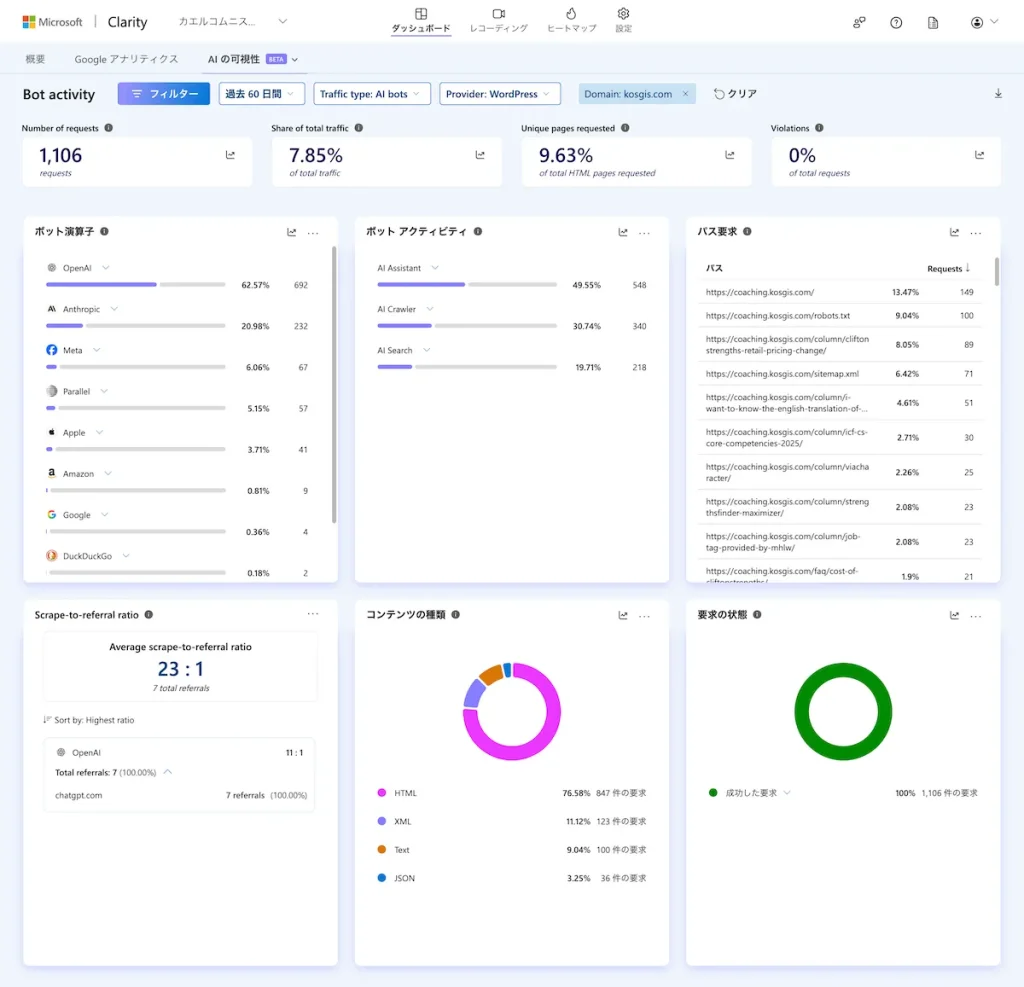This screenshot has height=987, width=1024.
Task: Open the 過去 60 日間 date dropdown
Action: click(x=261, y=93)
